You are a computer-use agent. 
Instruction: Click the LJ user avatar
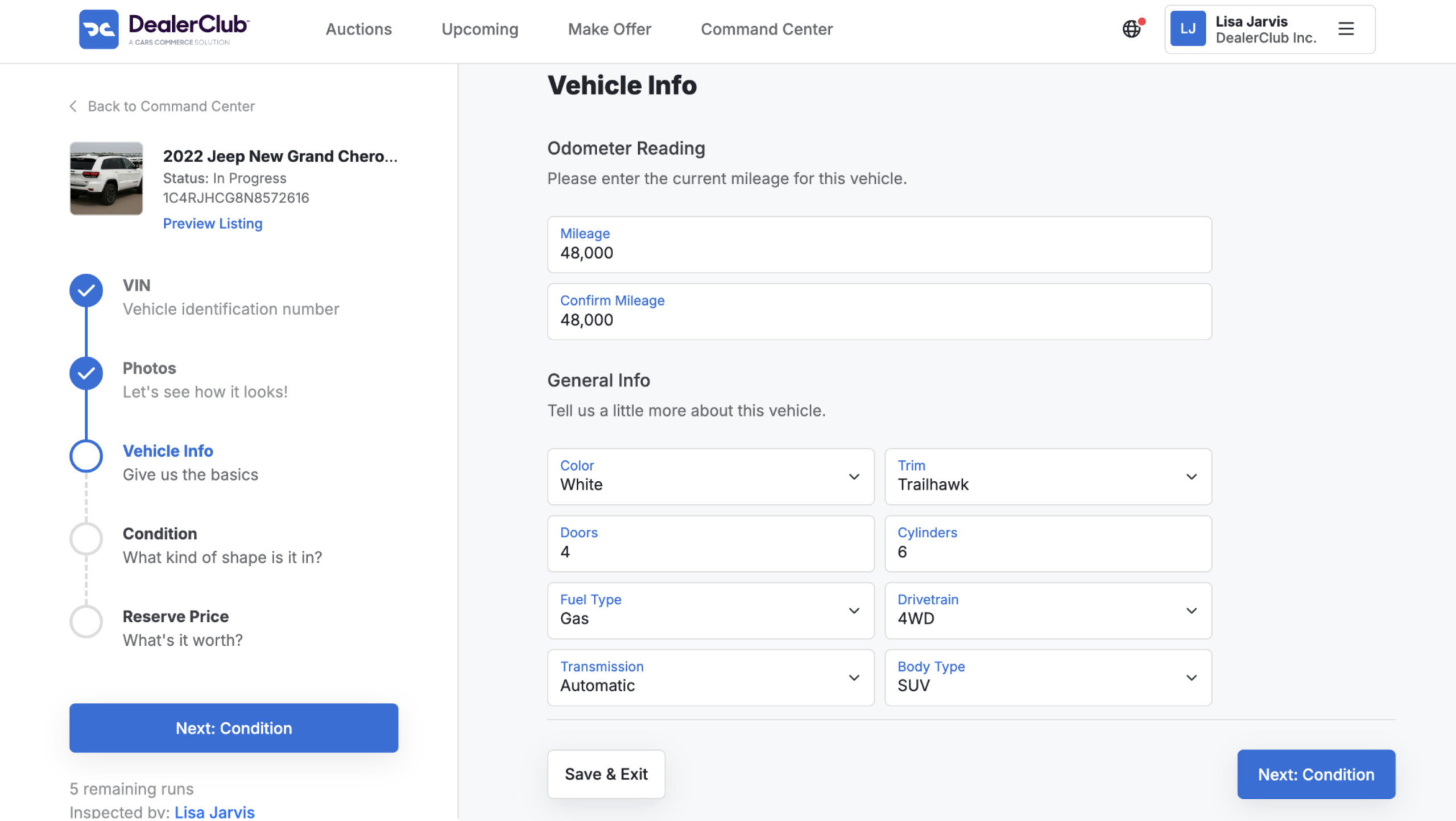(x=1188, y=29)
